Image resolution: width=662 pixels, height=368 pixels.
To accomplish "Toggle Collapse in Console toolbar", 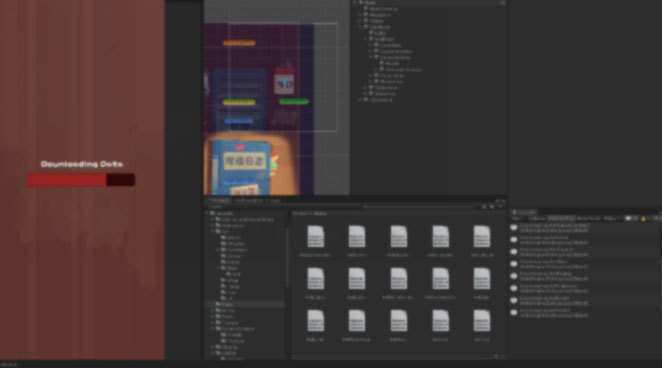I will tap(537, 219).
